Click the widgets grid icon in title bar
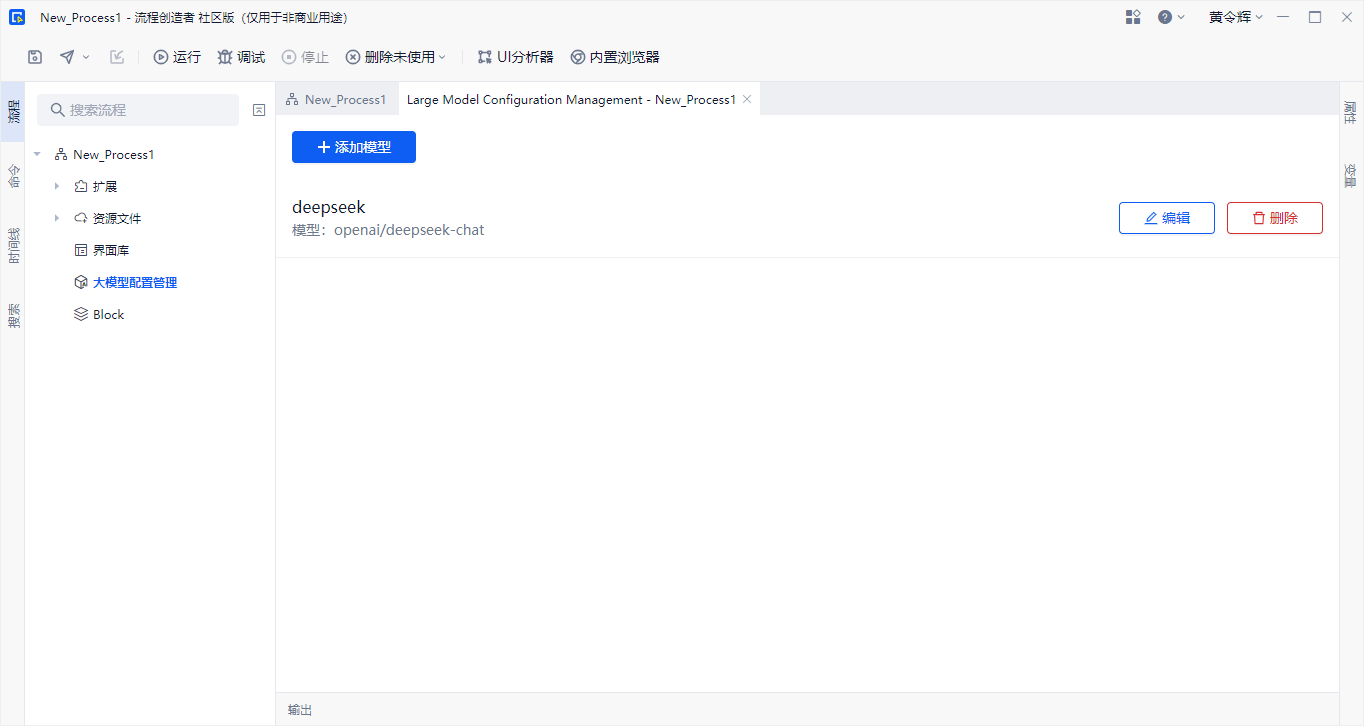 coord(1133,17)
